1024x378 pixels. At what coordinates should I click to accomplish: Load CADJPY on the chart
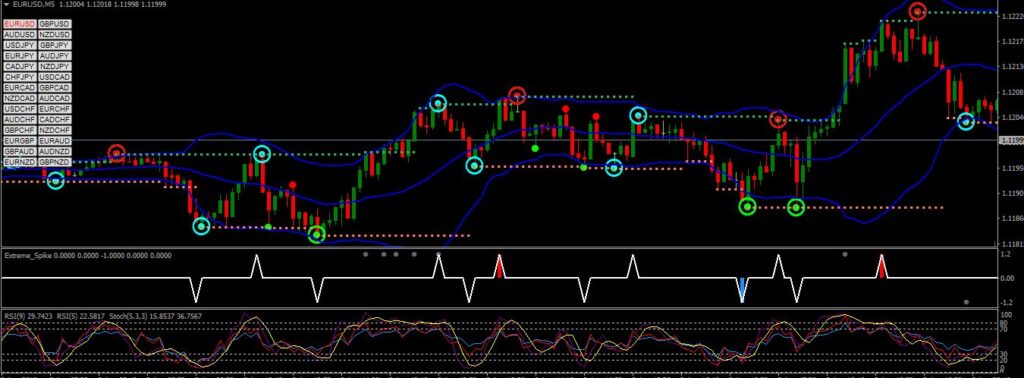click(20, 67)
